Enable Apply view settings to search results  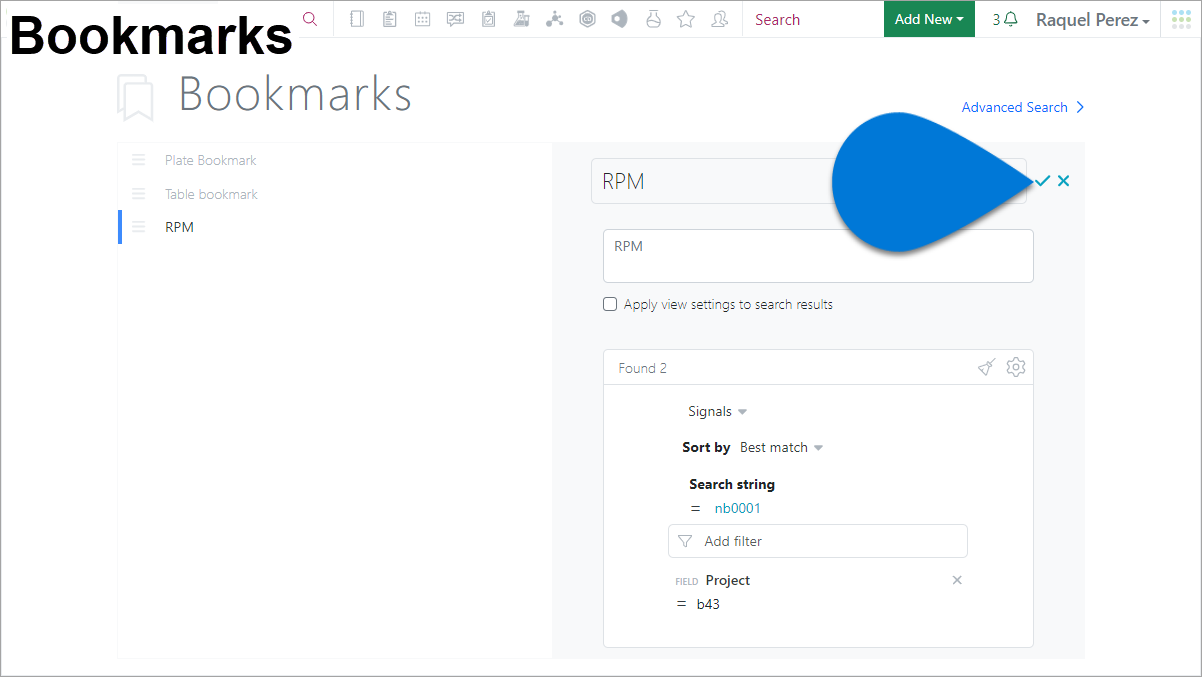coord(610,304)
